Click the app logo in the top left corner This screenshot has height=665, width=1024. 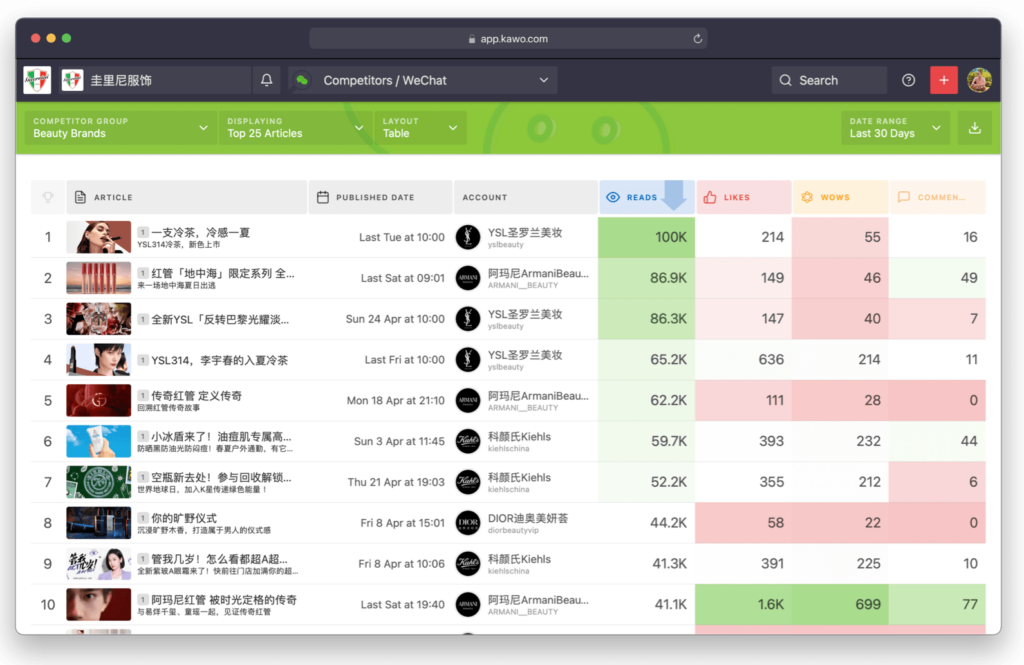(37, 80)
